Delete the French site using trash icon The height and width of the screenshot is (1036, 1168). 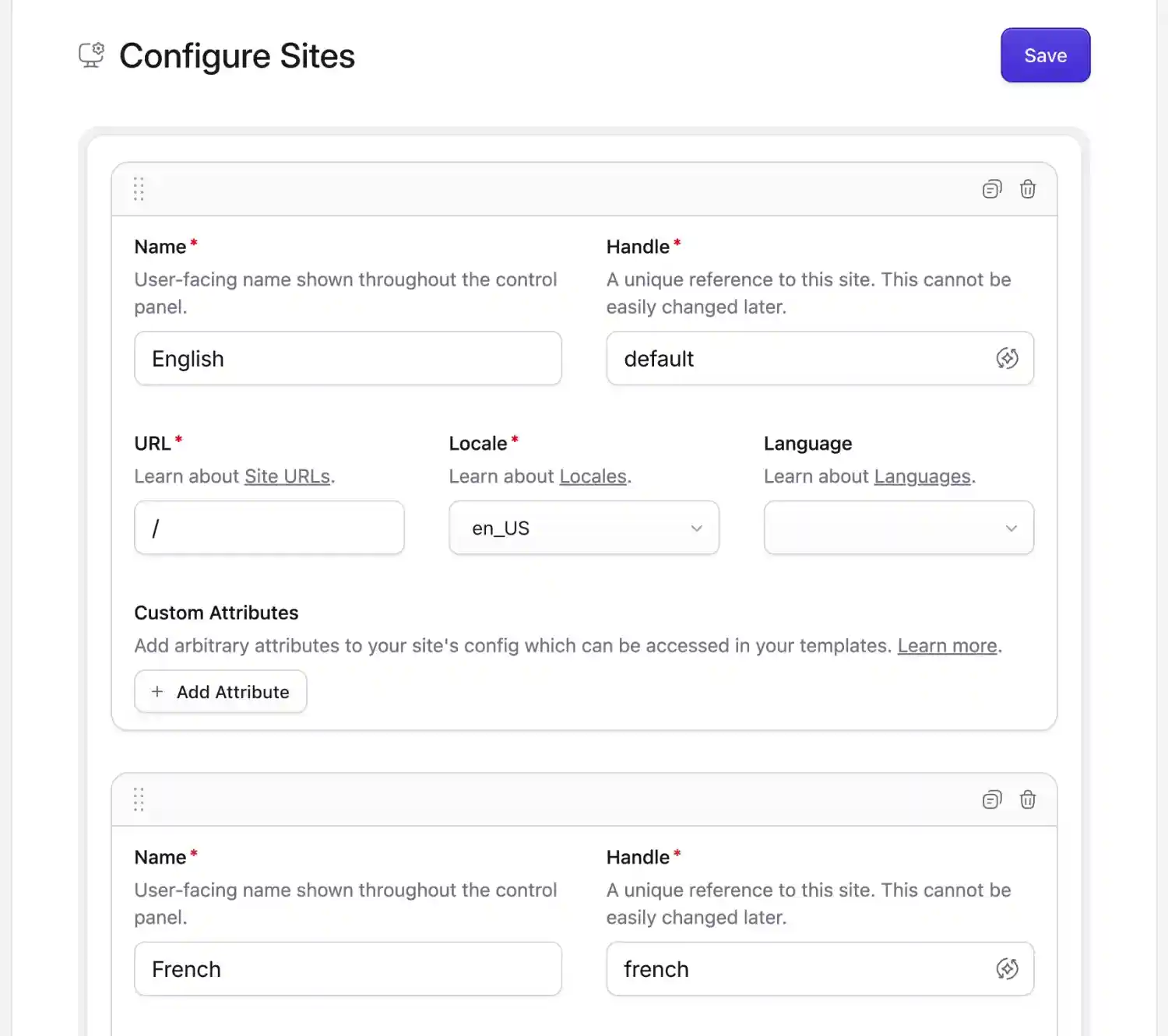[x=1027, y=799]
